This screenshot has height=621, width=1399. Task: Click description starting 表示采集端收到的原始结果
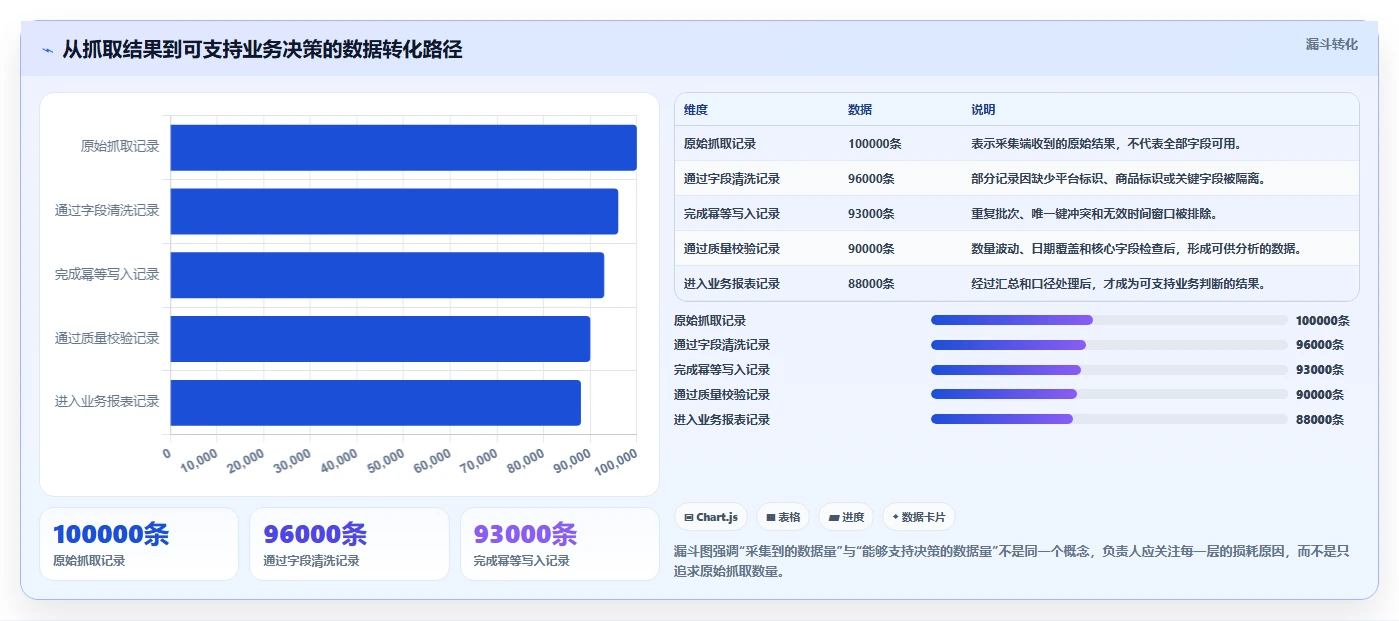[x=1108, y=144]
